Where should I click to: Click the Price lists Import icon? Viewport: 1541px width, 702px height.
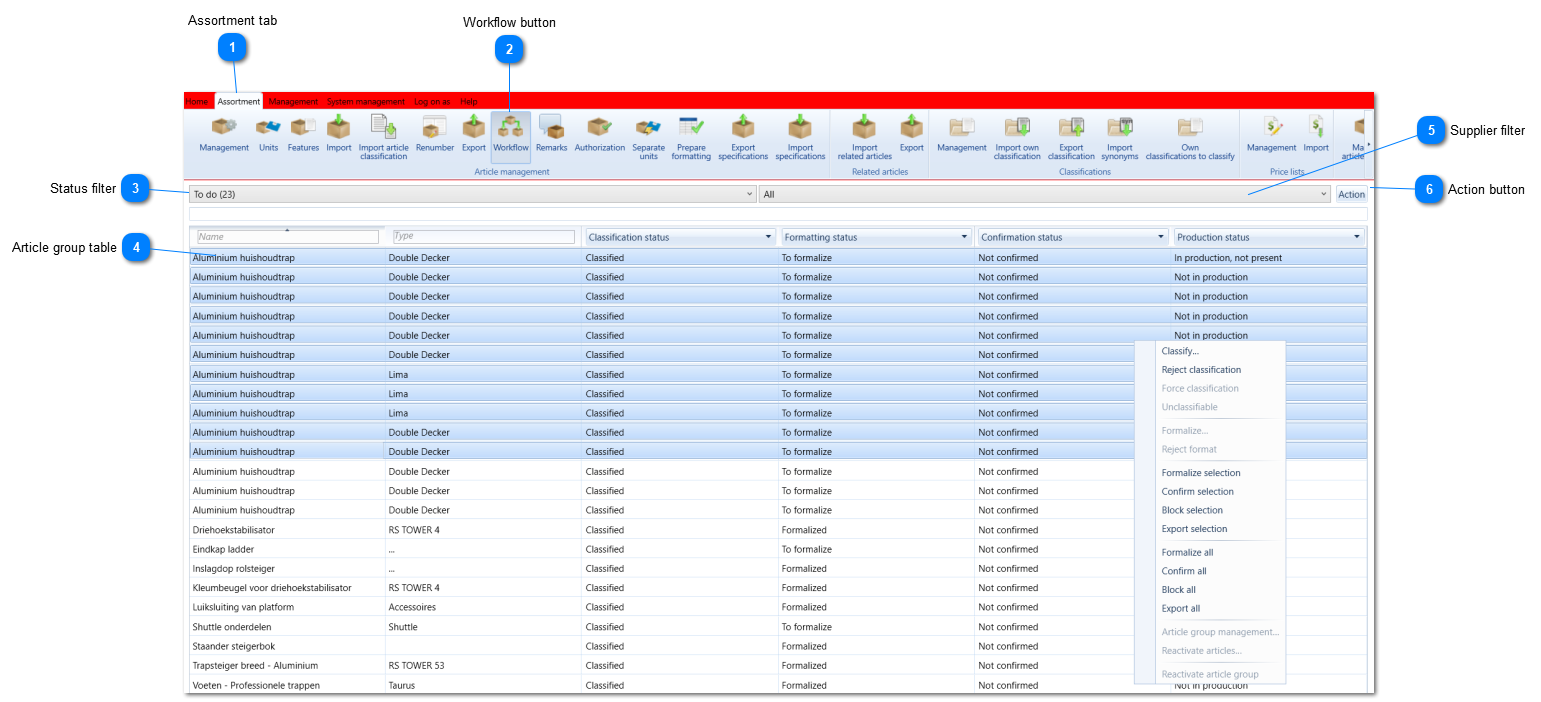[x=1316, y=136]
